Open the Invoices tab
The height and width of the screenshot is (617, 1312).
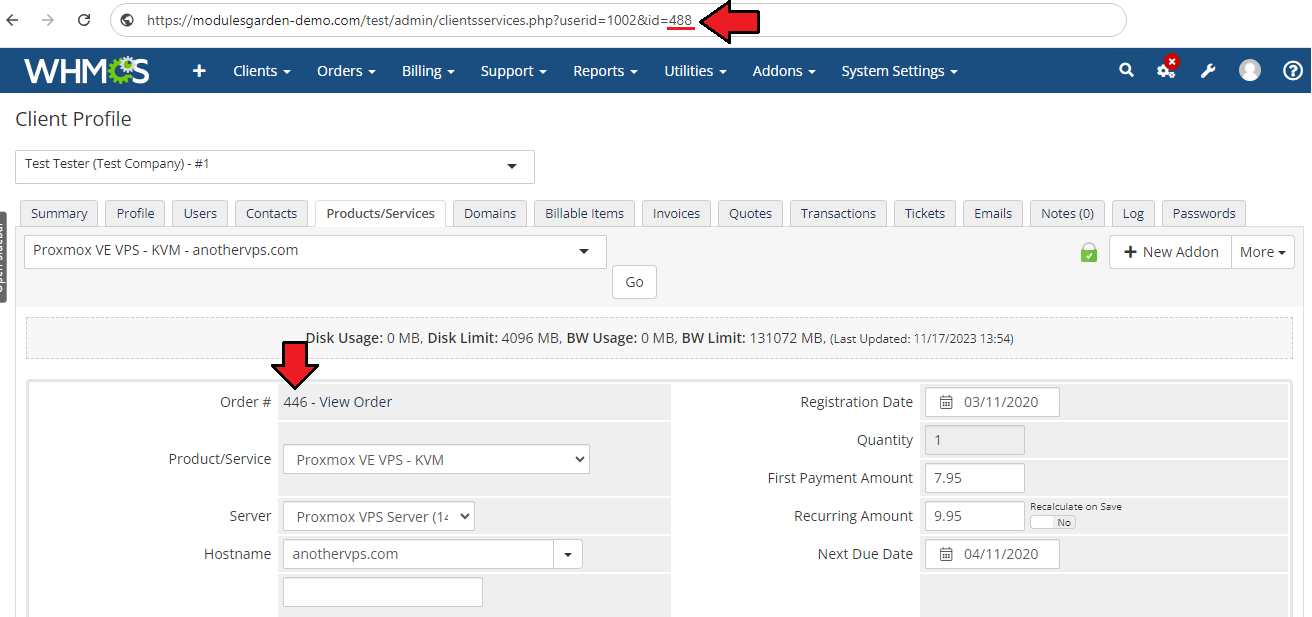[x=676, y=213]
